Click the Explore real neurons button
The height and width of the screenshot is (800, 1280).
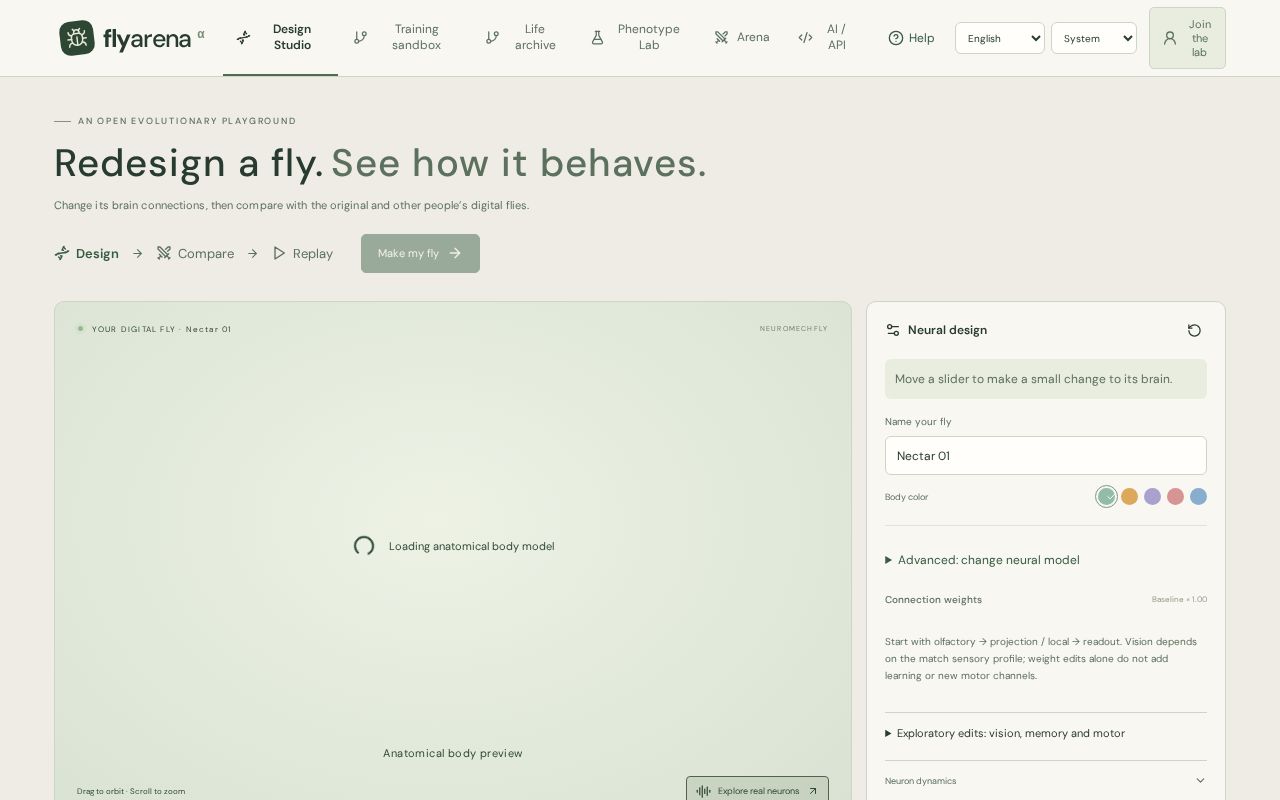tap(757, 790)
